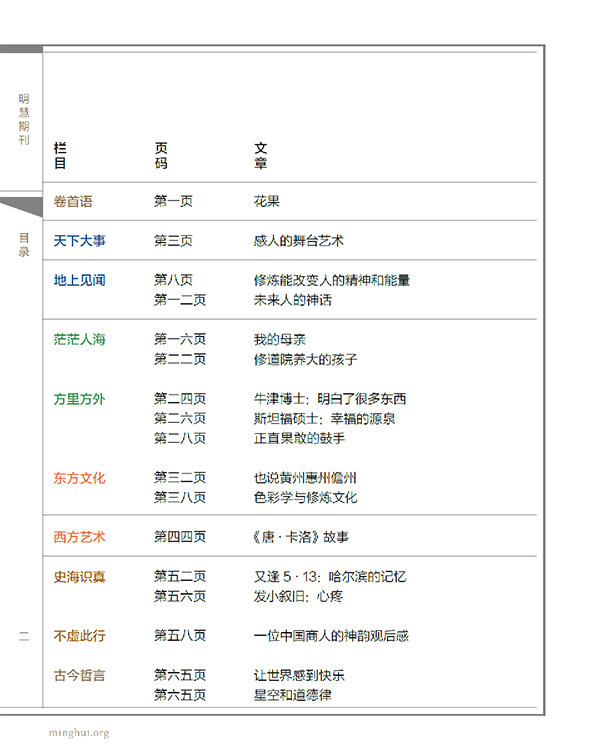
Task: Click the minghui.org footer link
Action: [x=79, y=733]
